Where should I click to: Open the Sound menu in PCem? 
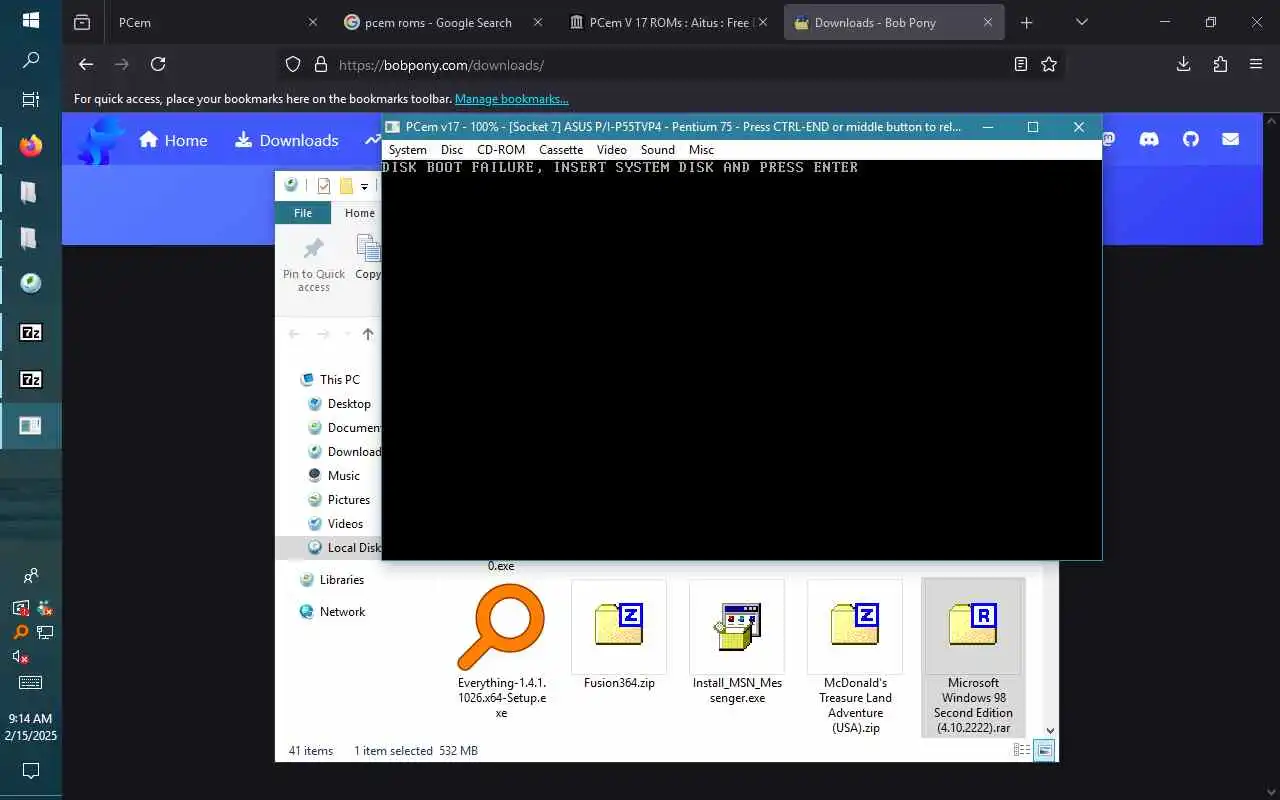(x=658, y=150)
